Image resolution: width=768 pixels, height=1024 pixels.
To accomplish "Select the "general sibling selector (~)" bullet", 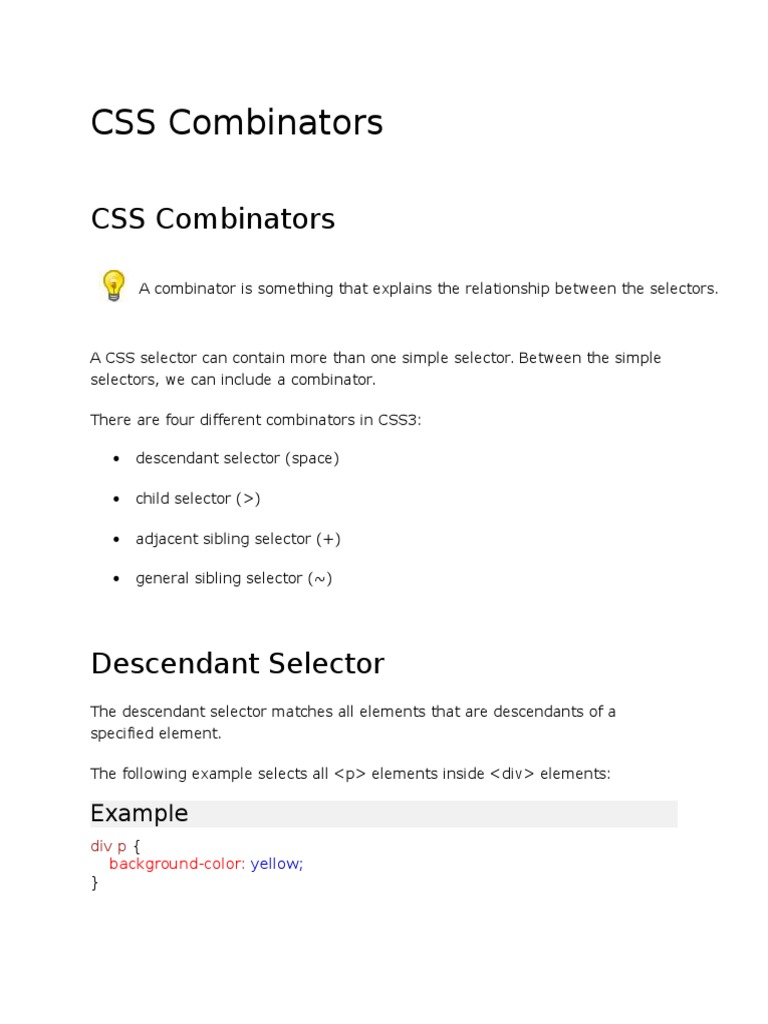I will tap(234, 578).
